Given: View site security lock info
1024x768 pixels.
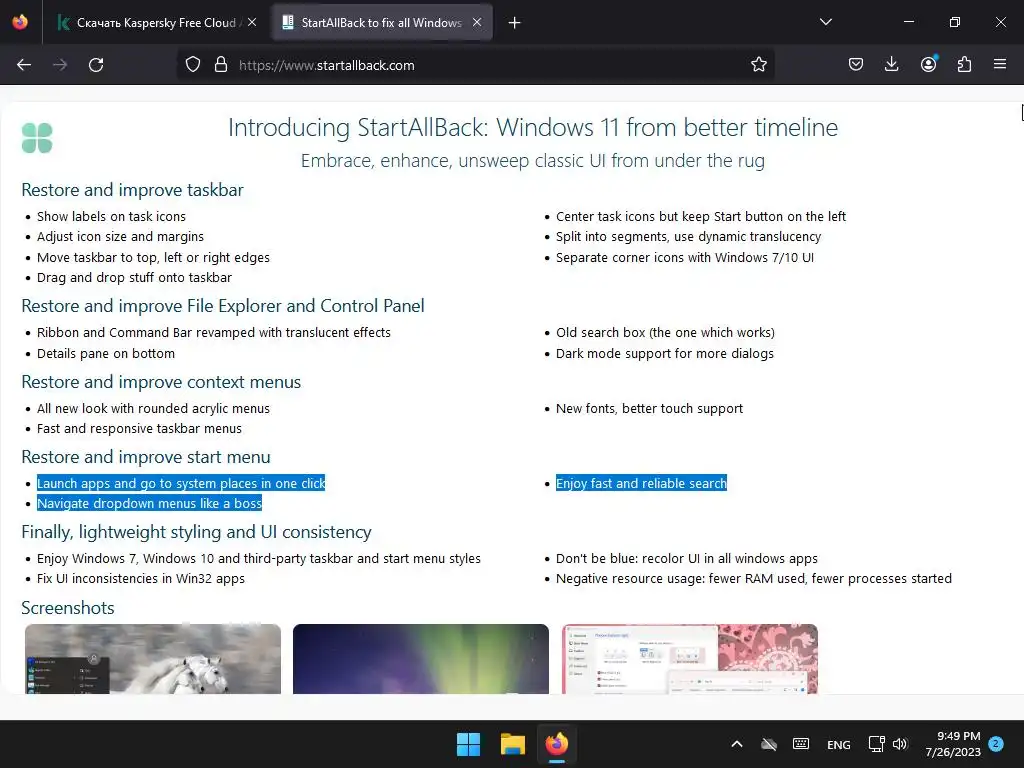Looking at the screenshot, I should [221, 65].
